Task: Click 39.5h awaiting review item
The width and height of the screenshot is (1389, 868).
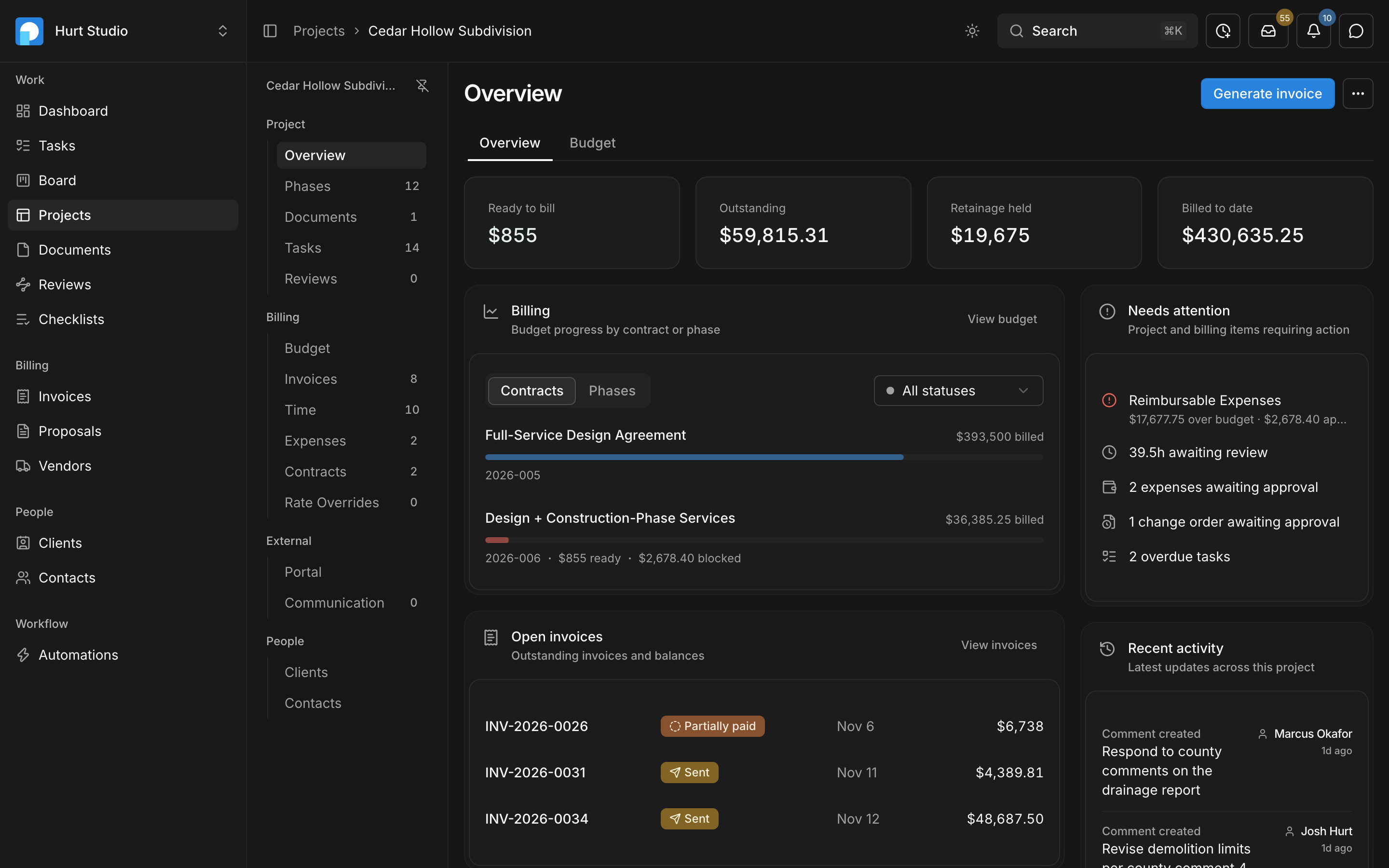Action: click(1226, 453)
